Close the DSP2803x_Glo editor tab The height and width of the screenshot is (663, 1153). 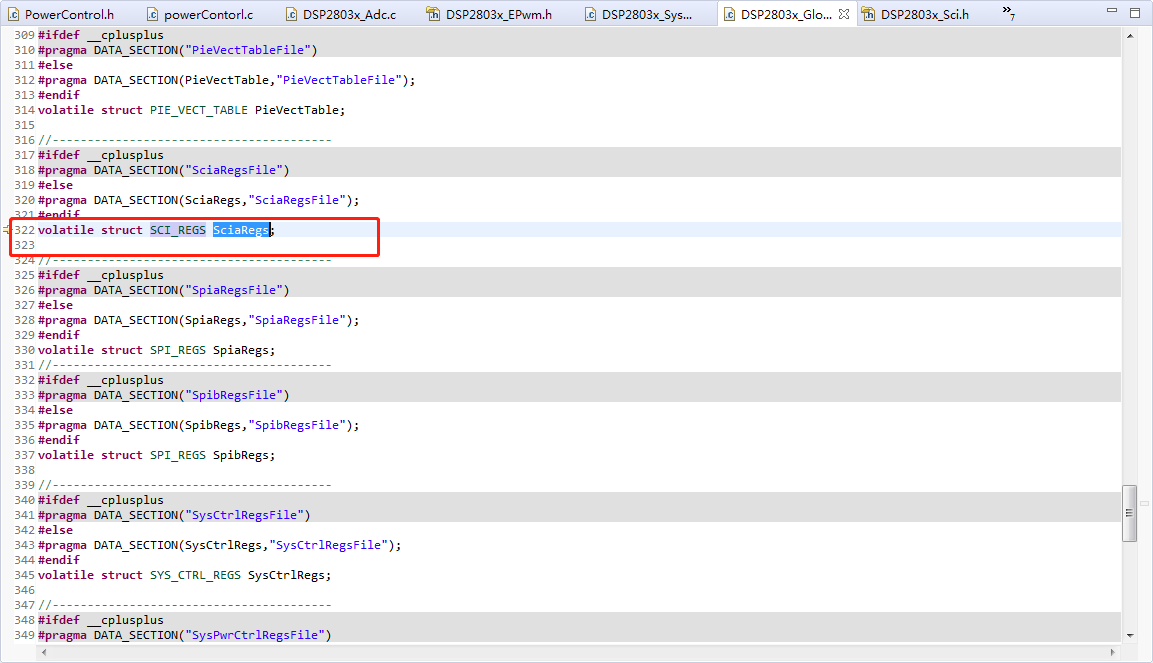843,14
